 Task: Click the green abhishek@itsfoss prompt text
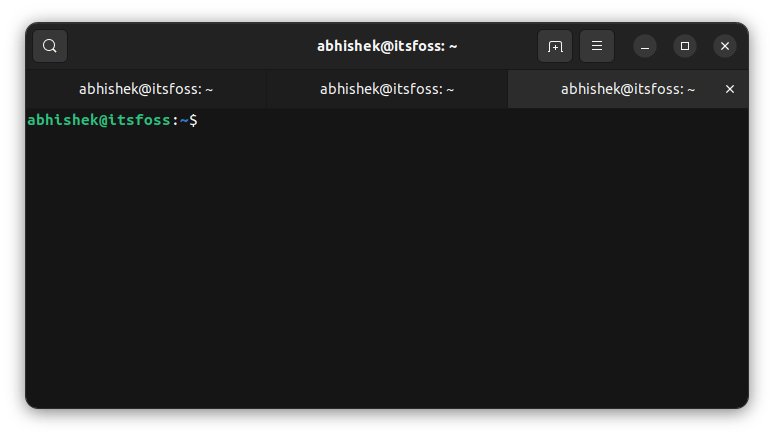coord(98,120)
